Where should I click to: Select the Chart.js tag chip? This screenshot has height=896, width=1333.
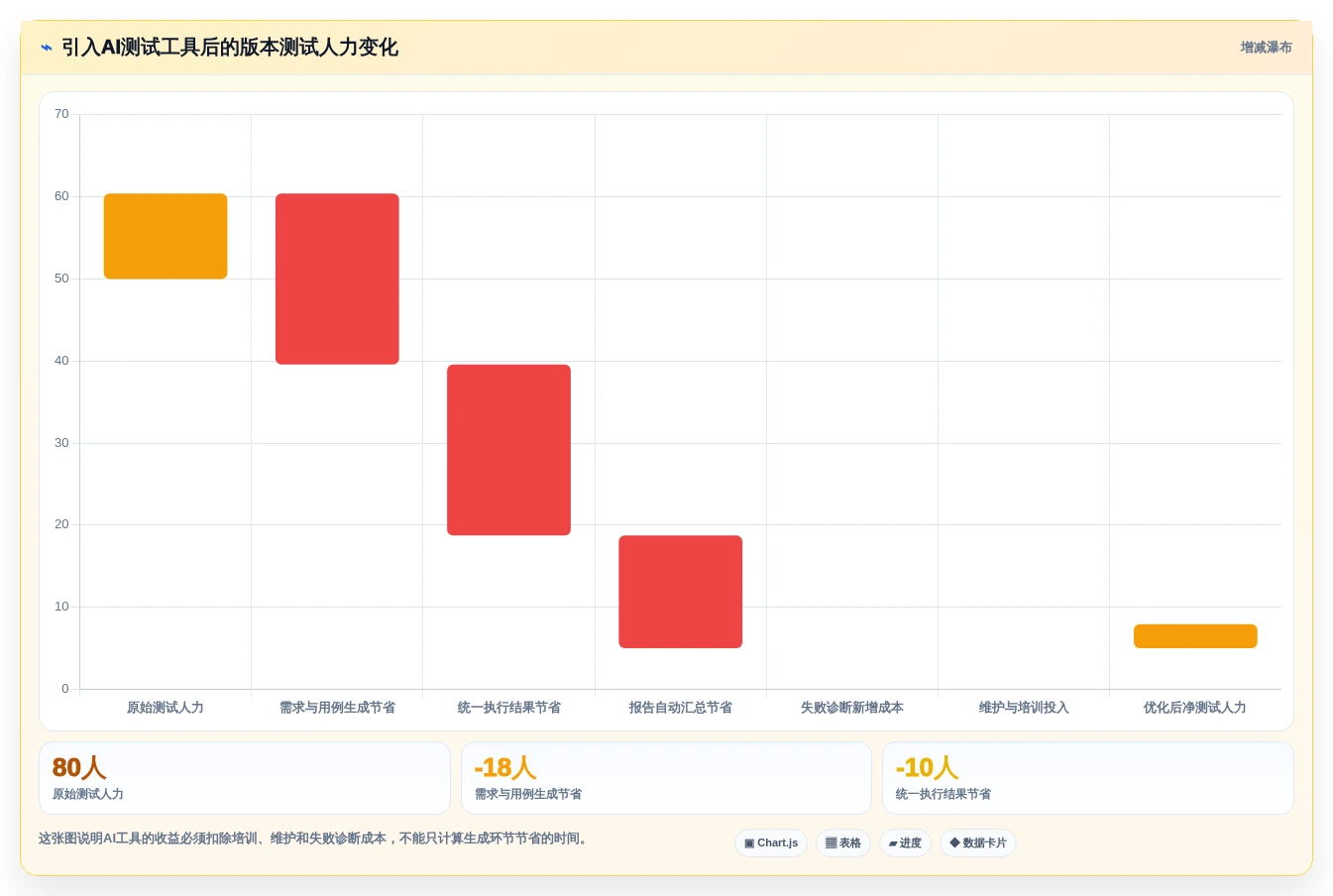point(771,842)
